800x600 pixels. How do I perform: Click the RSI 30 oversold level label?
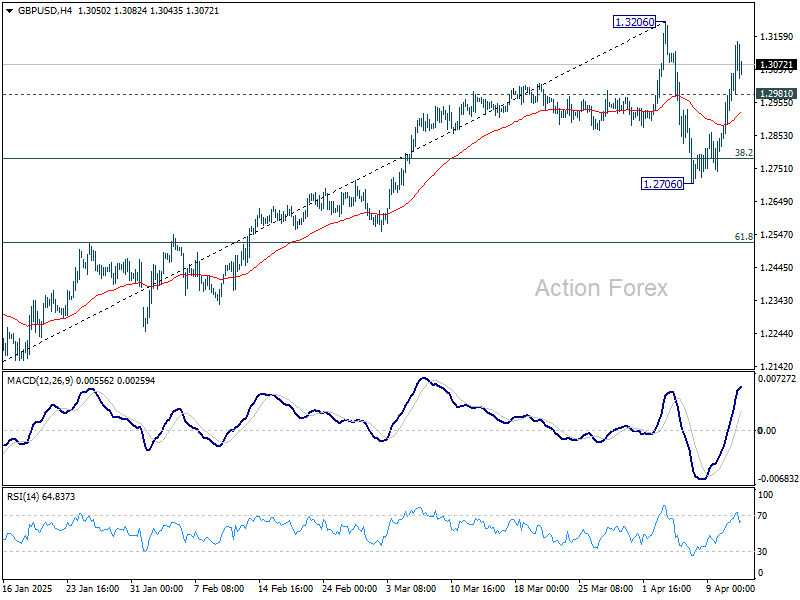(762, 552)
